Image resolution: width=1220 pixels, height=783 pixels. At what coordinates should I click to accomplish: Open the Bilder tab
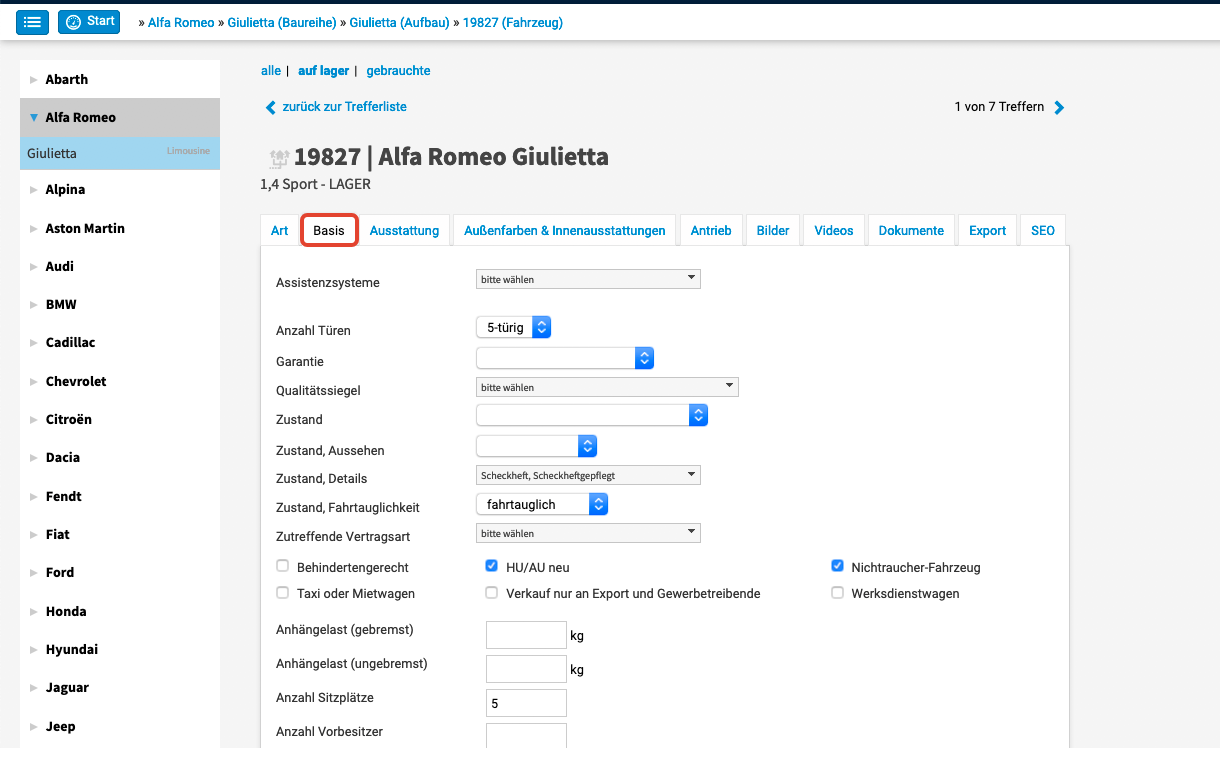(773, 230)
